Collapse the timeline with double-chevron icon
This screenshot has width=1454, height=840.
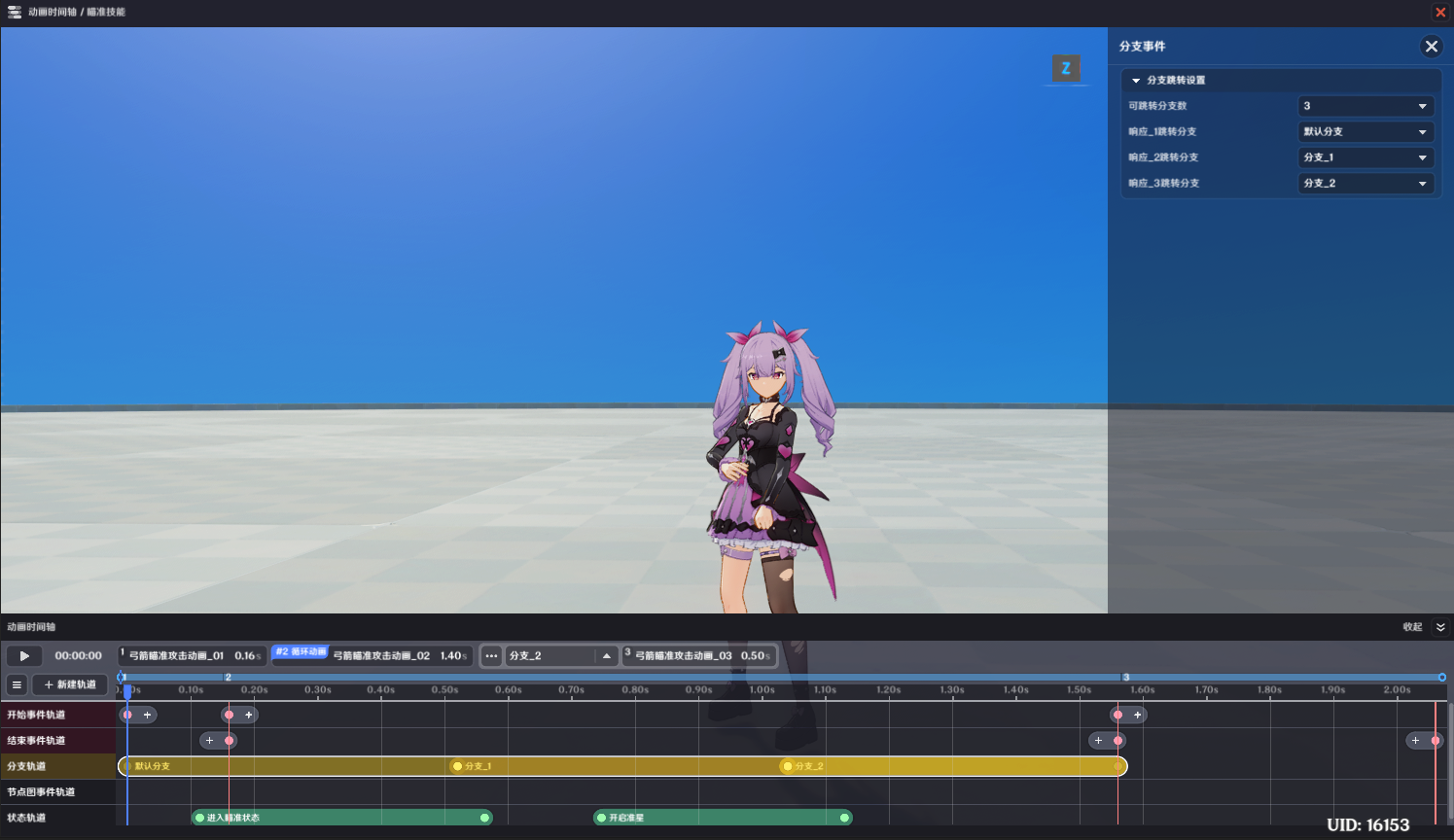[1440, 627]
